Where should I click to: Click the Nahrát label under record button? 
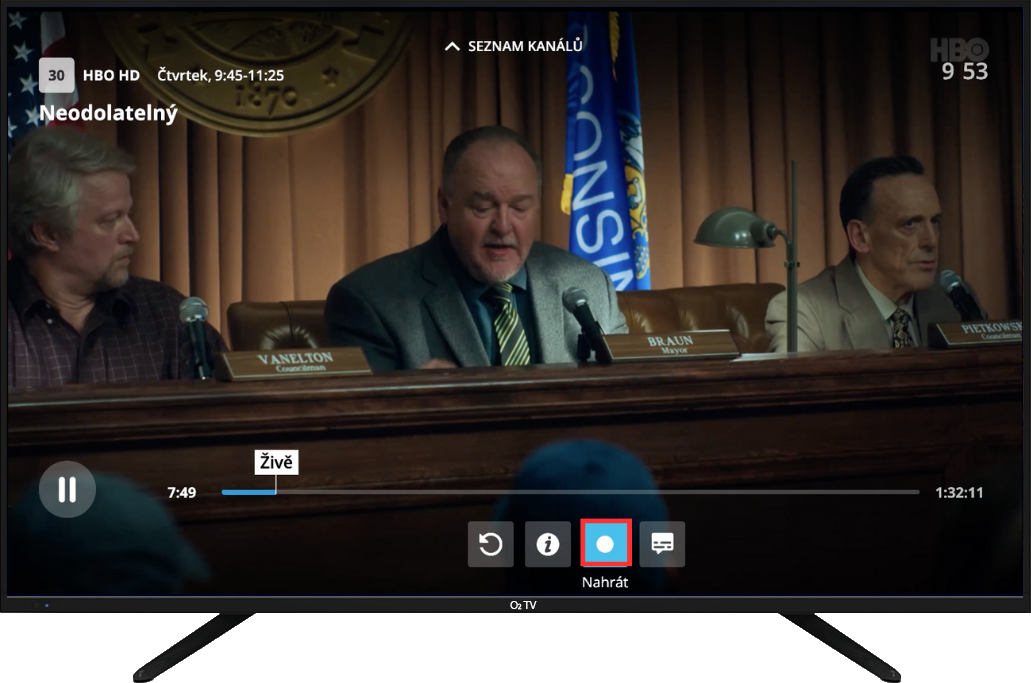(x=605, y=582)
